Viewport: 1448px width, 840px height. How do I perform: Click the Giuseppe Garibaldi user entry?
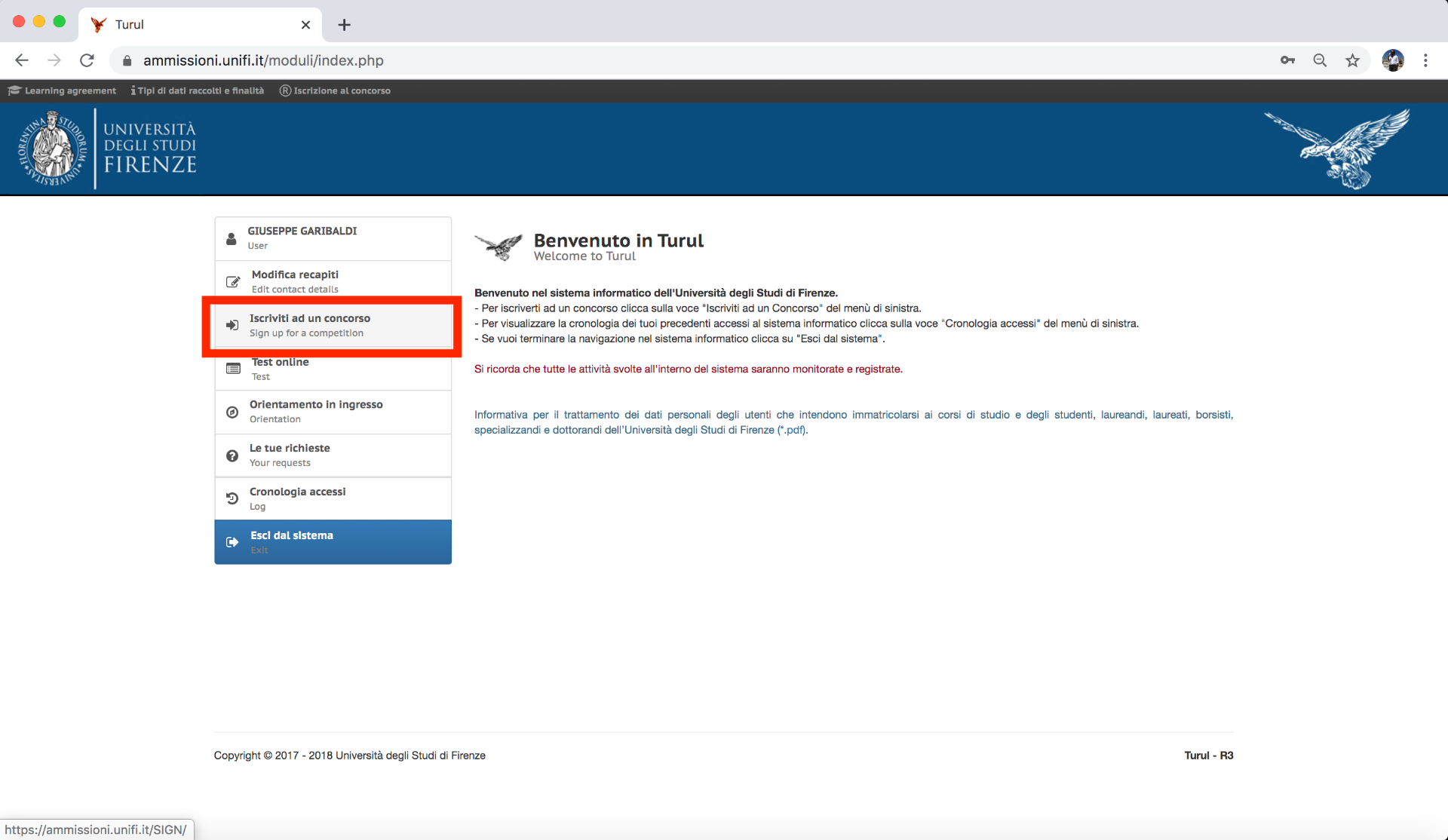[333, 238]
